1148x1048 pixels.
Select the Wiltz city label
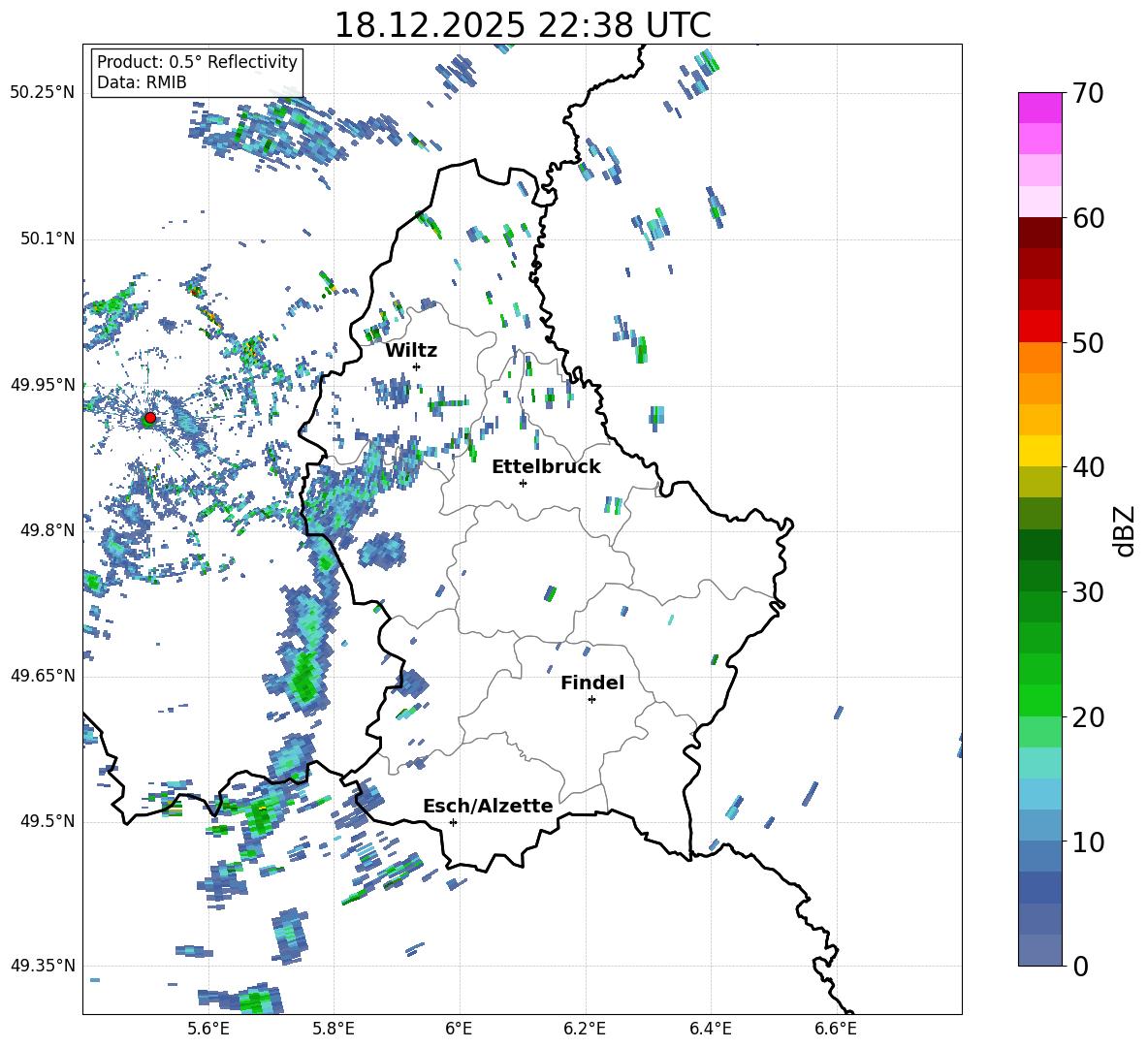411,350
